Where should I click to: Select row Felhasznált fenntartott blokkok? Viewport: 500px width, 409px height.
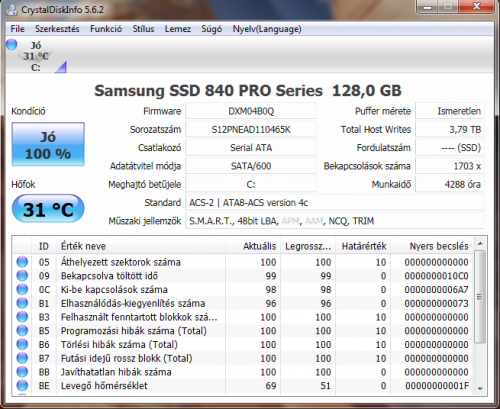coord(243,317)
